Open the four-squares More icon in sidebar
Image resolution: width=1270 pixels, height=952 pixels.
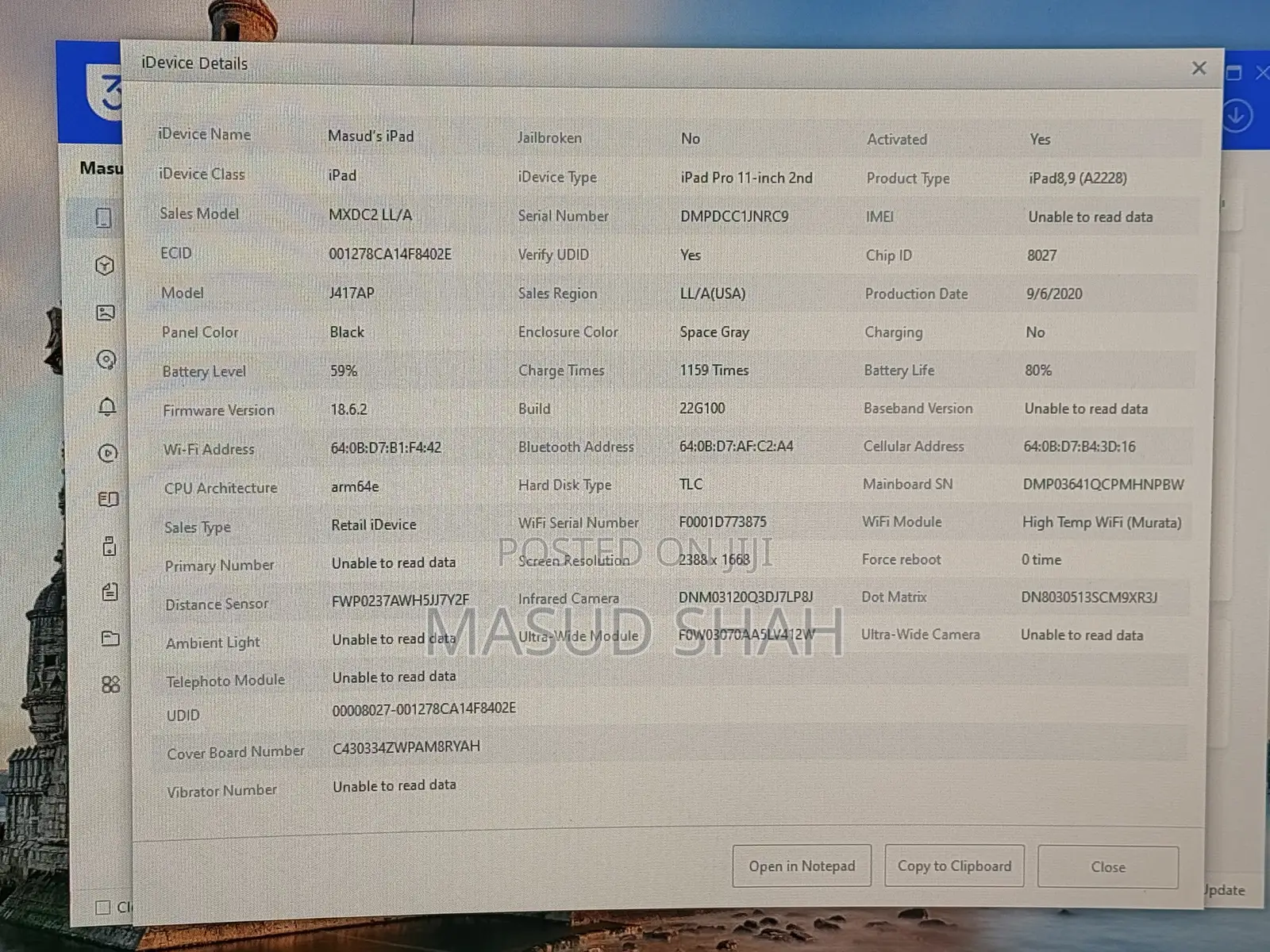111,685
